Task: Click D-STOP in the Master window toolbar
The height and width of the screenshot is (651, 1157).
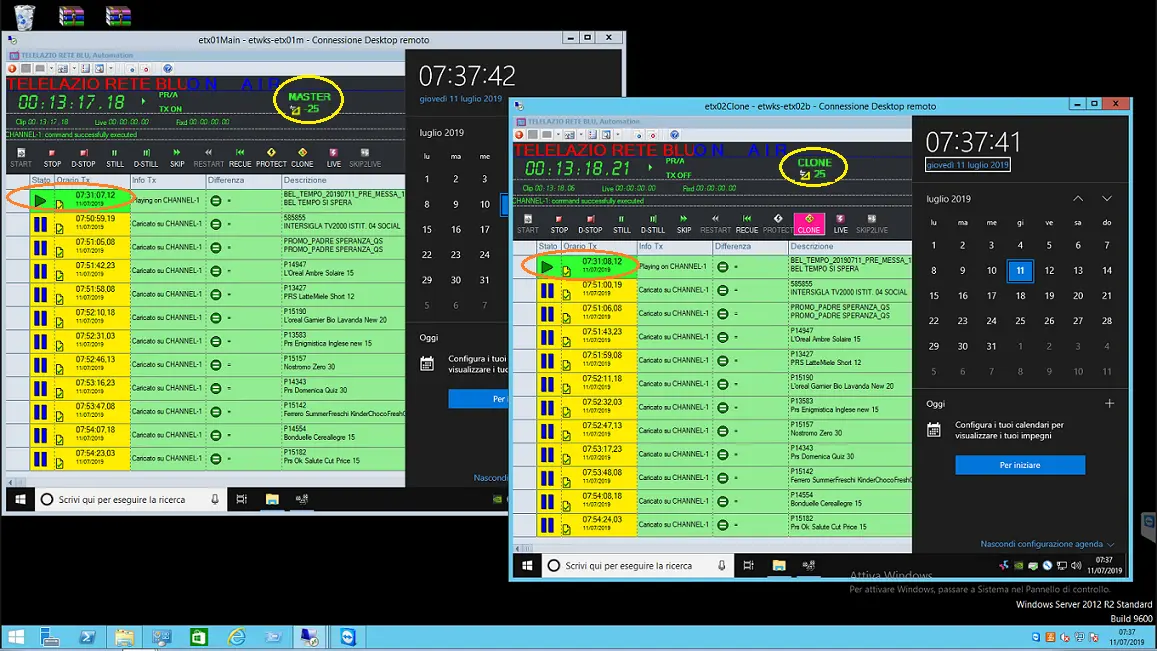Action: pos(83,158)
